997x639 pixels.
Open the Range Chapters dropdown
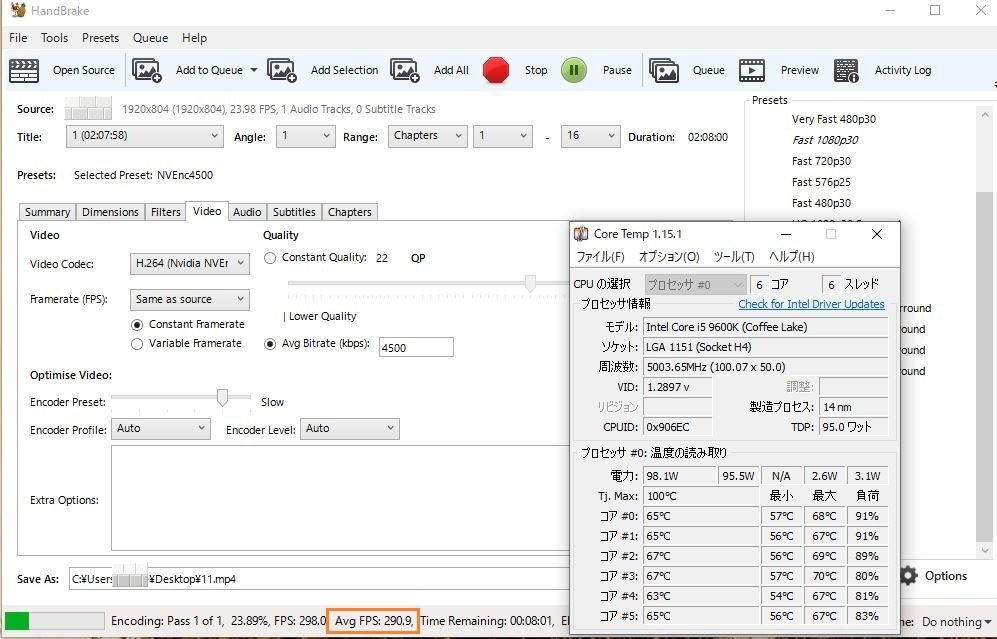[427, 136]
